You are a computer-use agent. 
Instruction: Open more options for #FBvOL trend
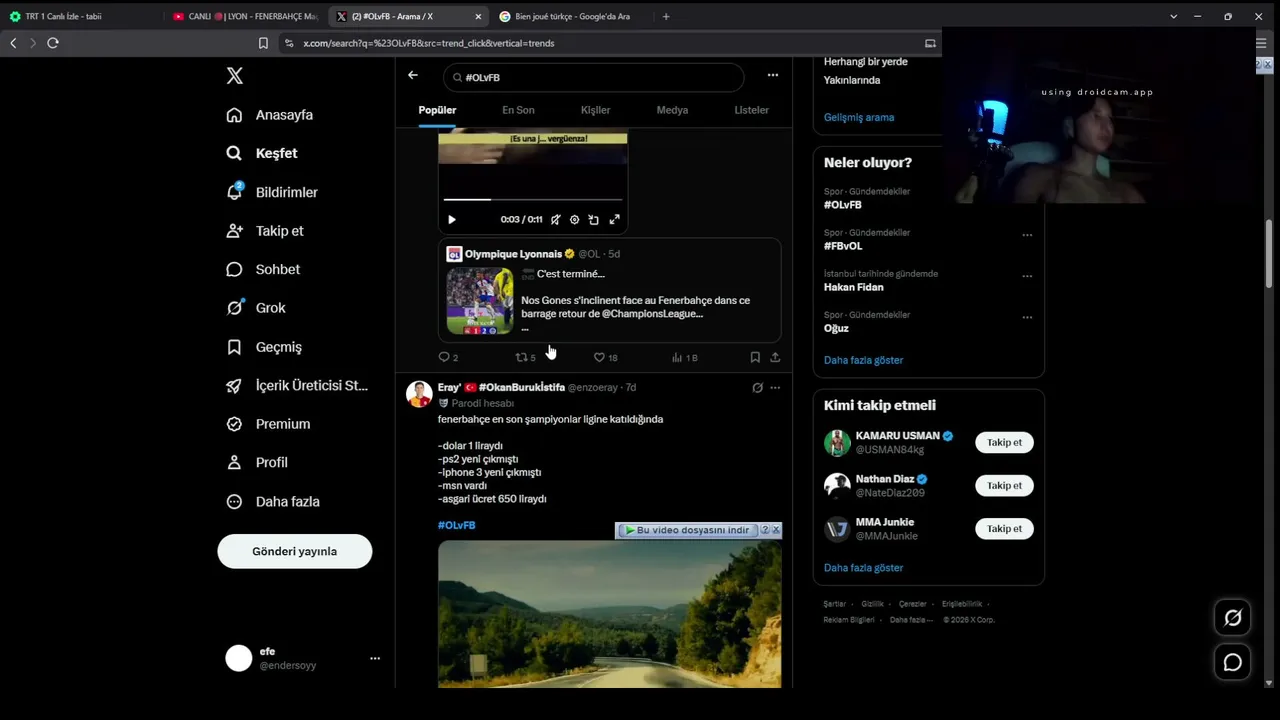point(1027,235)
